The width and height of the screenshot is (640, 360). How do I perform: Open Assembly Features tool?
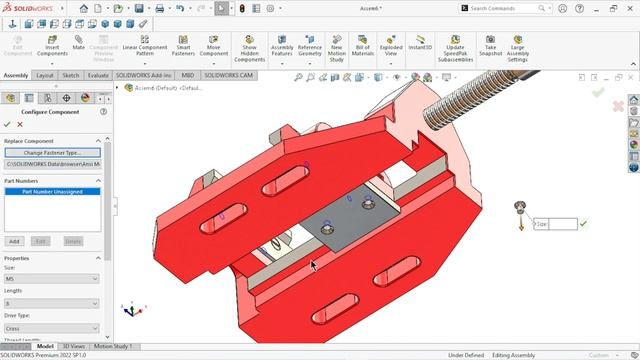(282, 45)
